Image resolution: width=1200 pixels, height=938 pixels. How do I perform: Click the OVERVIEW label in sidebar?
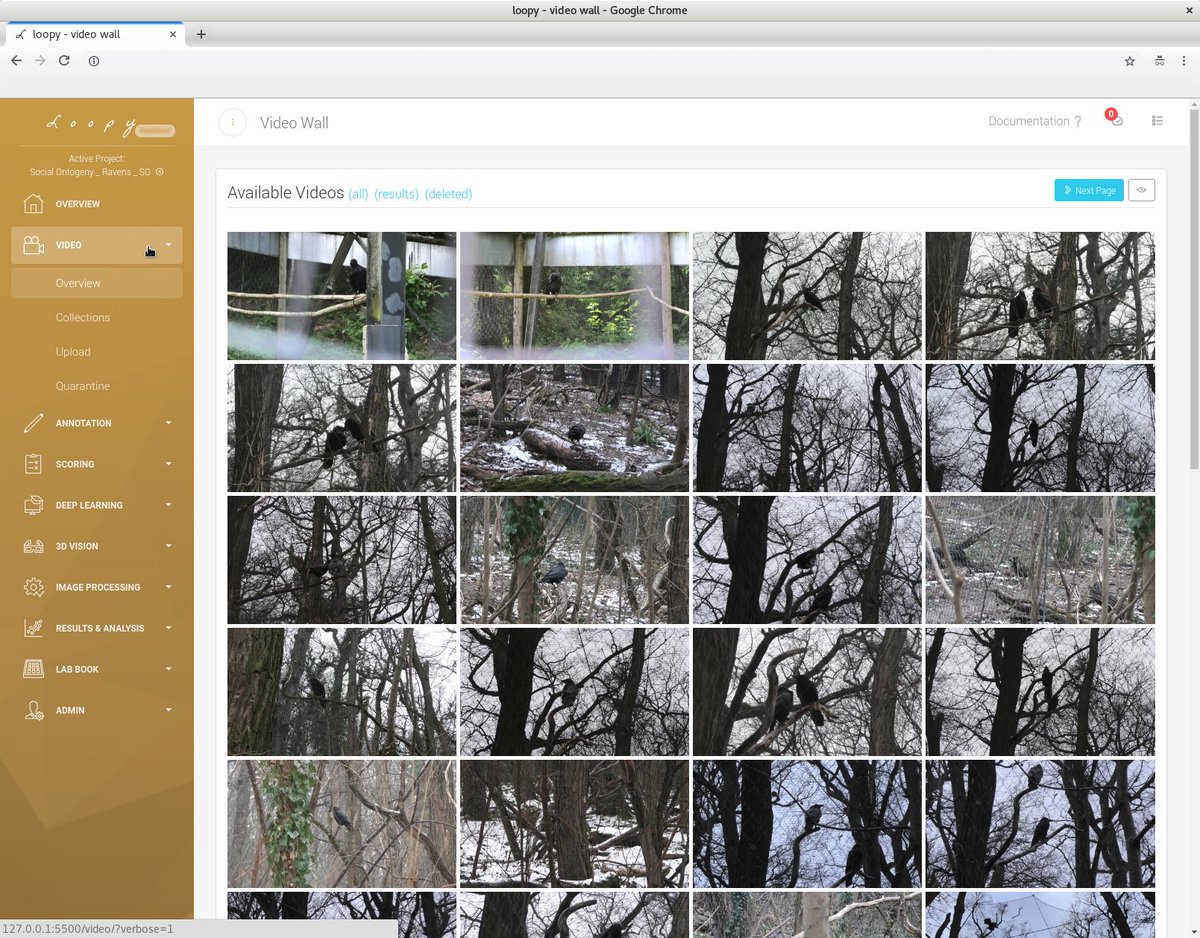point(78,204)
